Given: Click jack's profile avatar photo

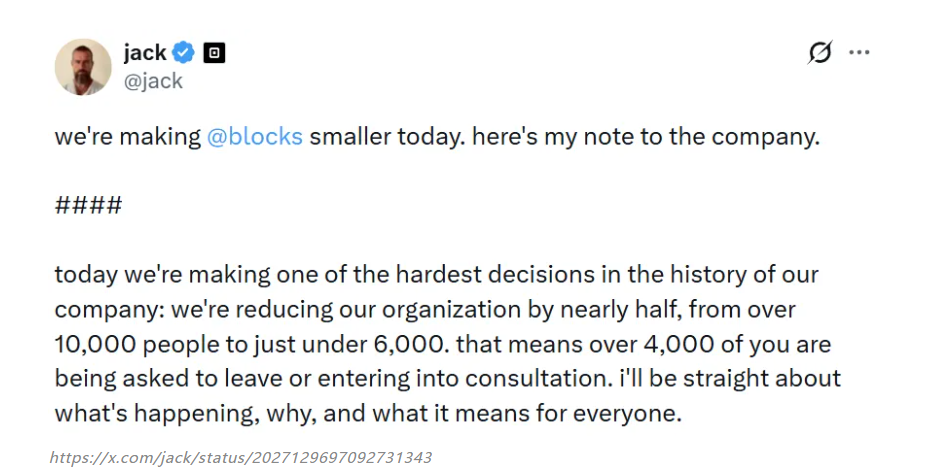Looking at the screenshot, I should coord(83,67).
